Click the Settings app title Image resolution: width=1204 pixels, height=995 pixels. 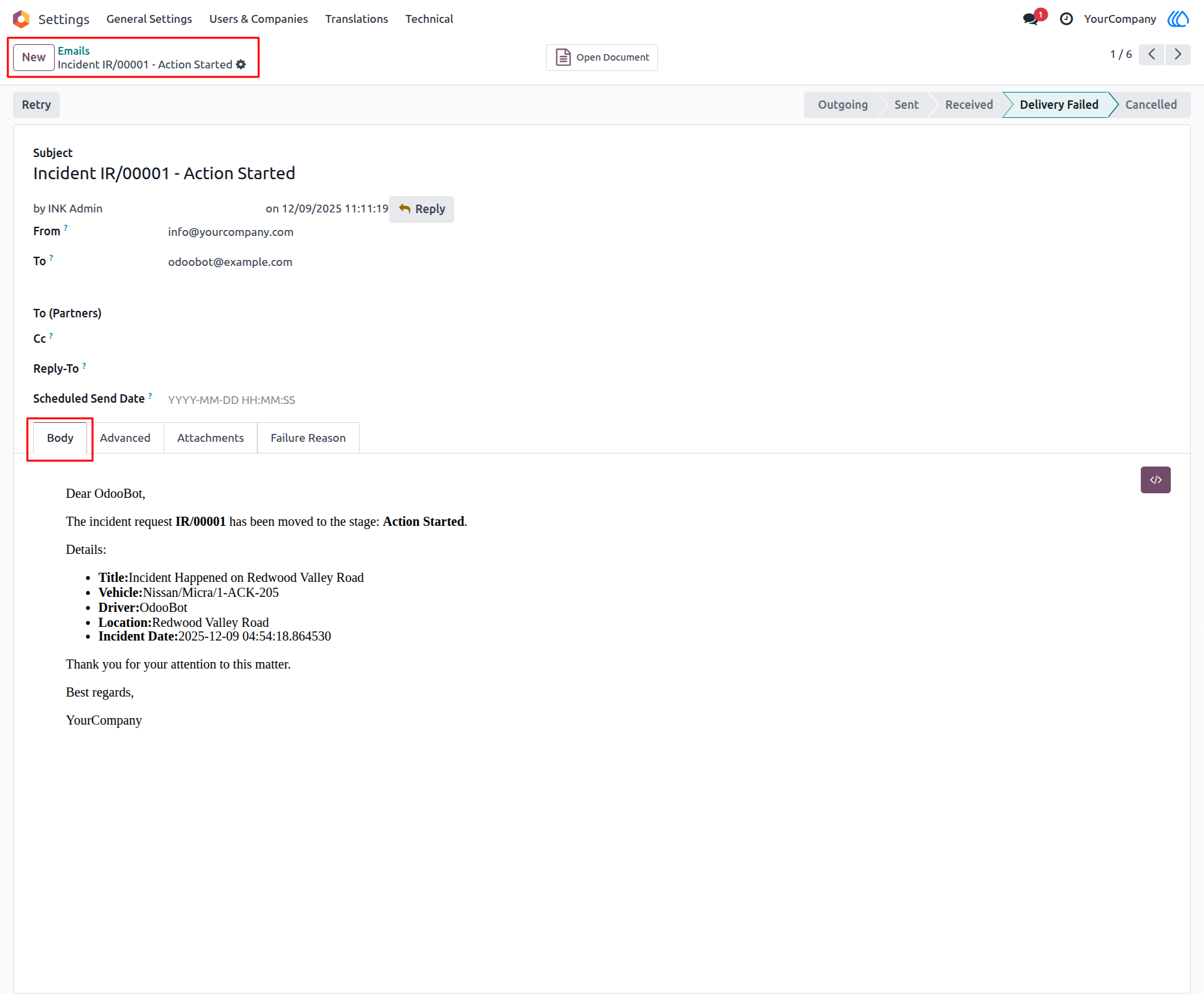tap(64, 19)
